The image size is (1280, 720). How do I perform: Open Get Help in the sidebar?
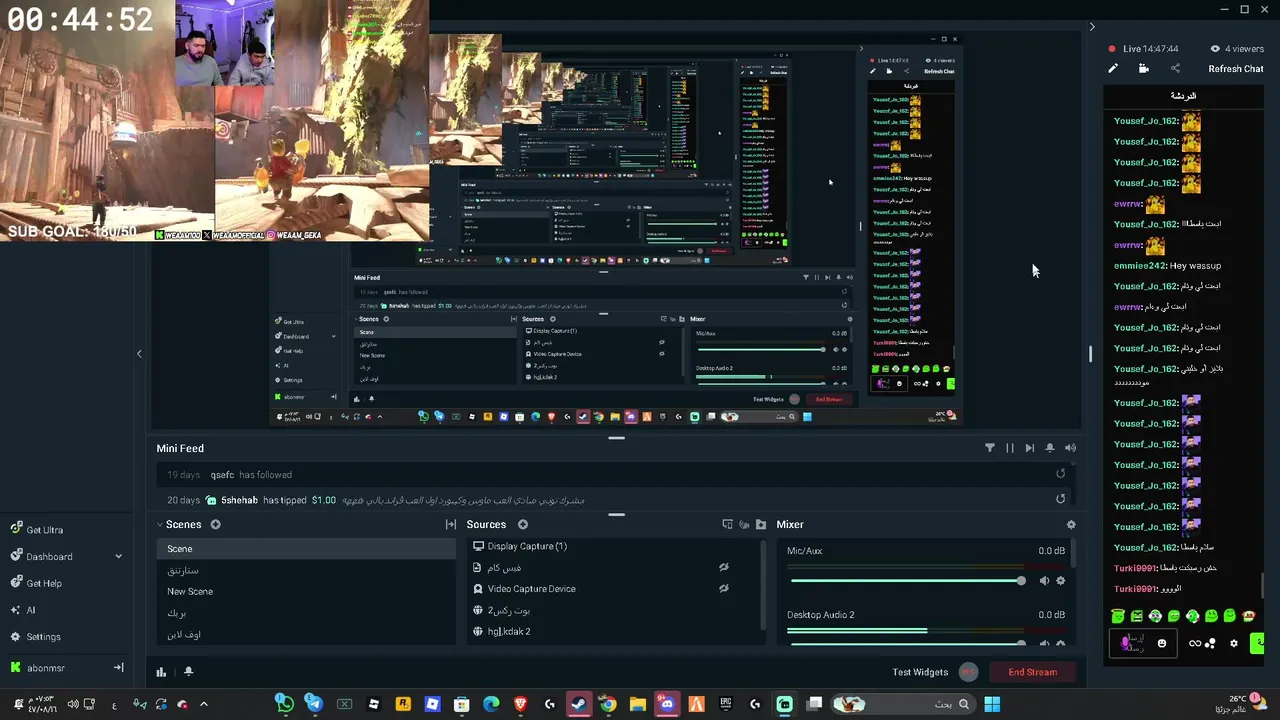pyautogui.click(x=36, y=583)
